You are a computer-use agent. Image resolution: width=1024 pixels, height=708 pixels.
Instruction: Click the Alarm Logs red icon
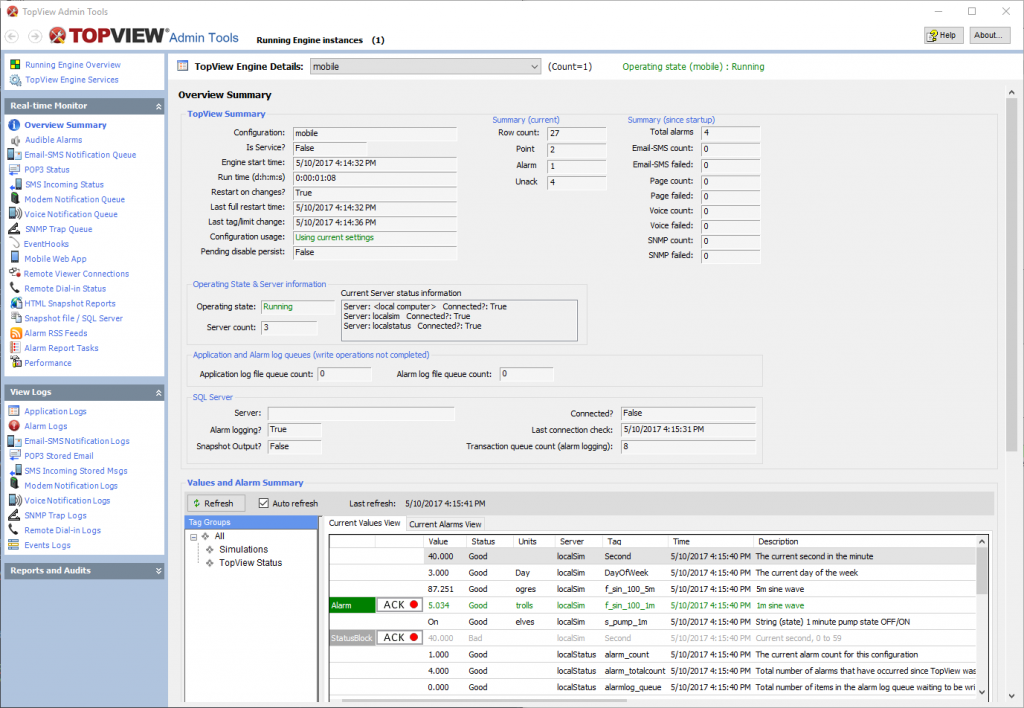[14, 426]
